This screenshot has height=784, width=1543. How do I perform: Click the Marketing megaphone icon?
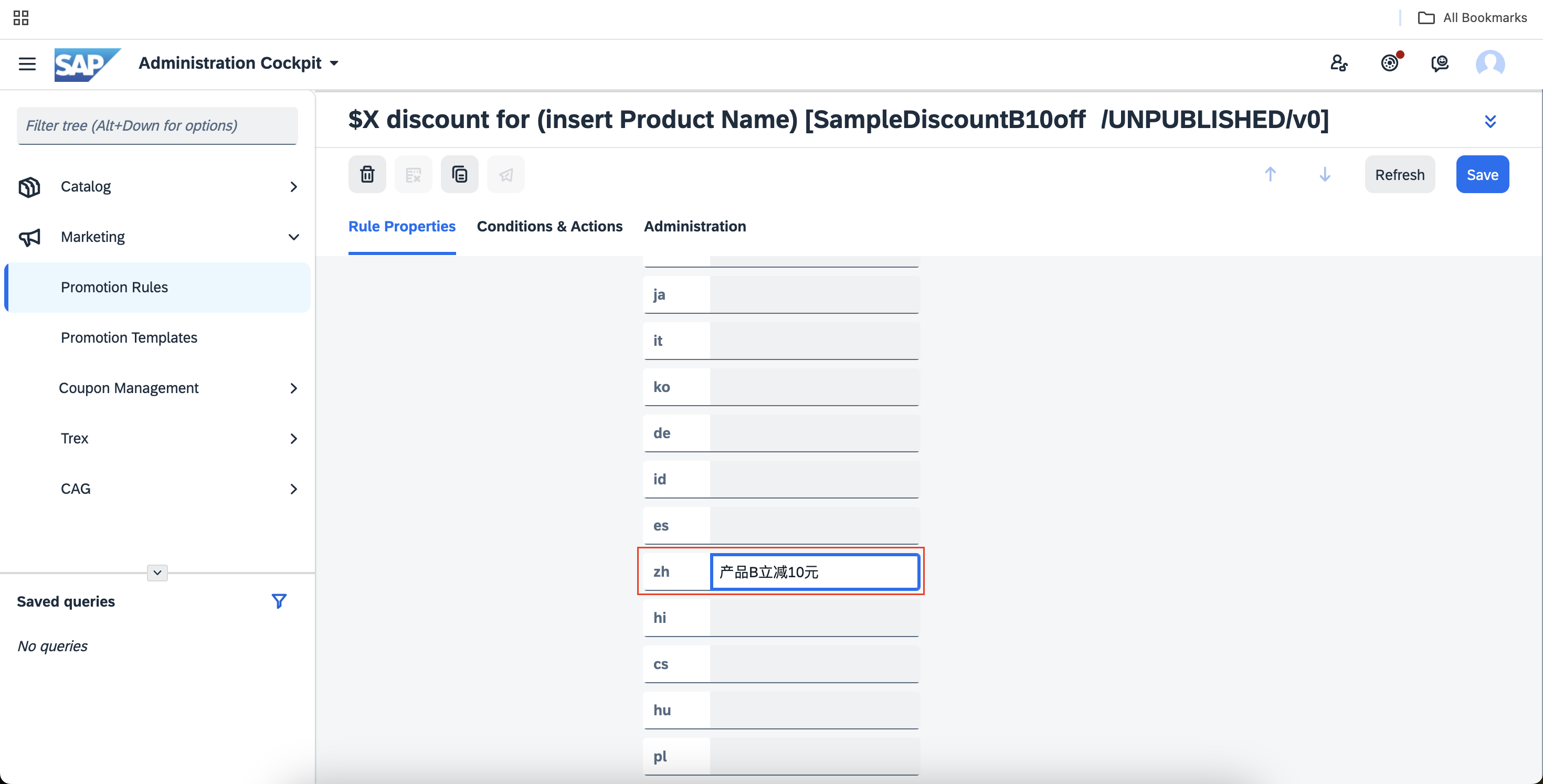tap(29, 237)
